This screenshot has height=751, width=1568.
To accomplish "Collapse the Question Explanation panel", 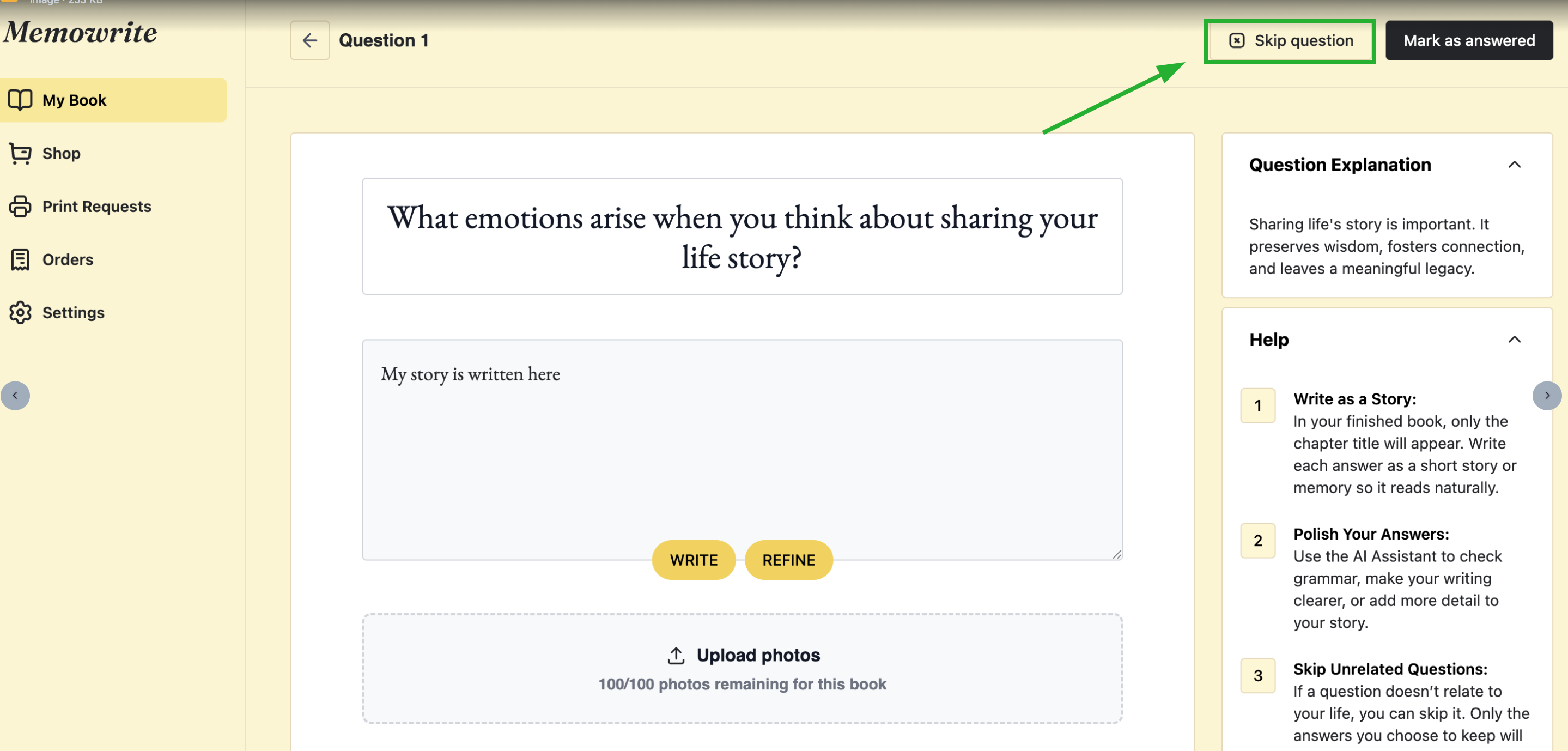I will point(1514,165).
